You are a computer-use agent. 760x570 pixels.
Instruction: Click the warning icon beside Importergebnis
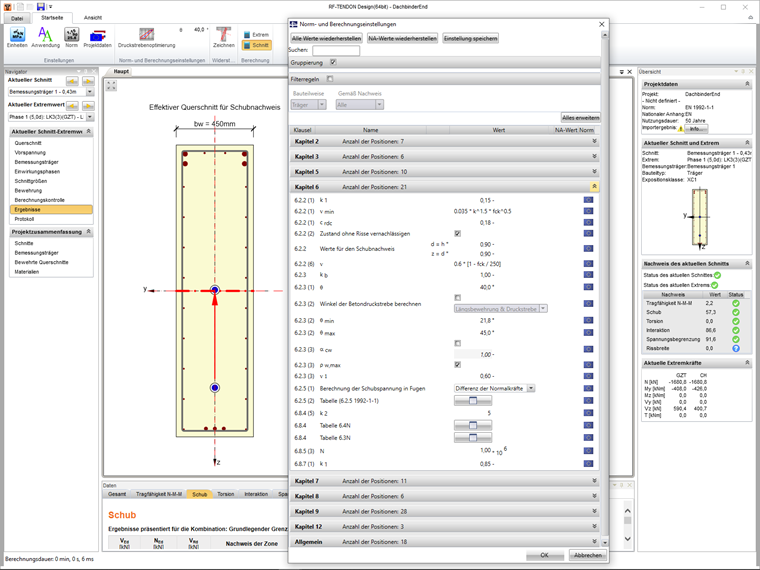coord(681,129)
